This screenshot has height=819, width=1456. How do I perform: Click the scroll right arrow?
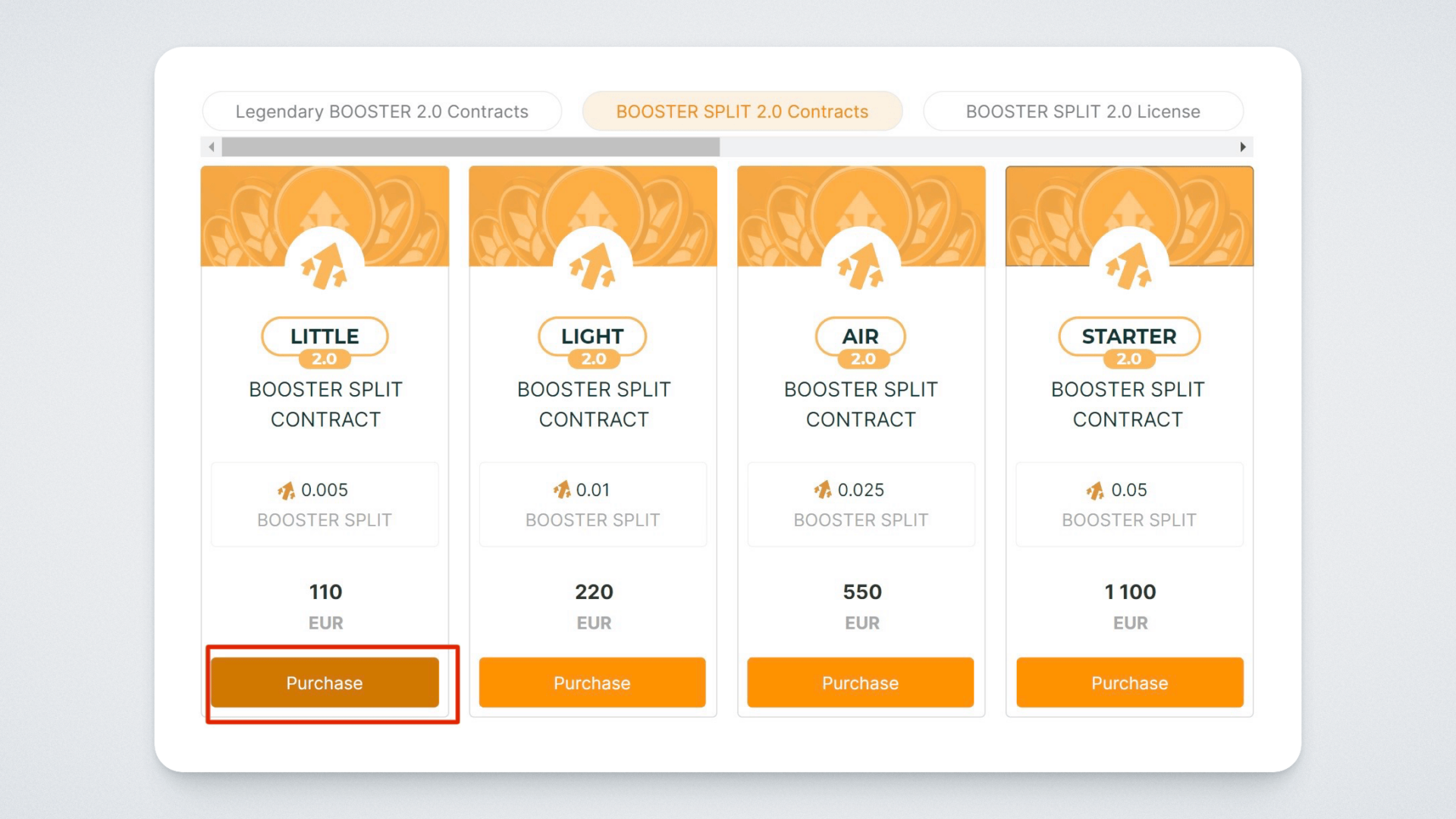(x=1243, y=146)
